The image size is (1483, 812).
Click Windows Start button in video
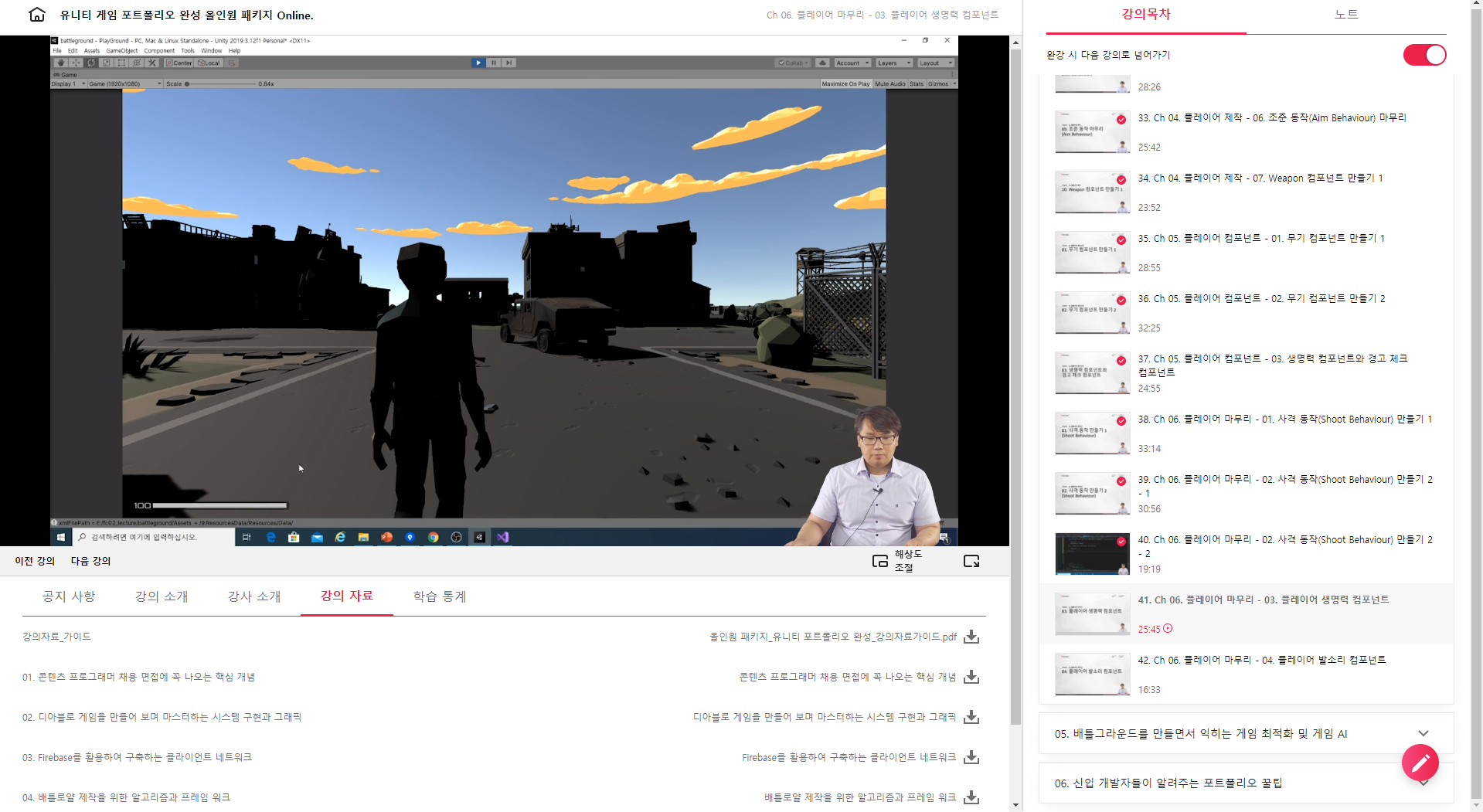coord(61,537)
